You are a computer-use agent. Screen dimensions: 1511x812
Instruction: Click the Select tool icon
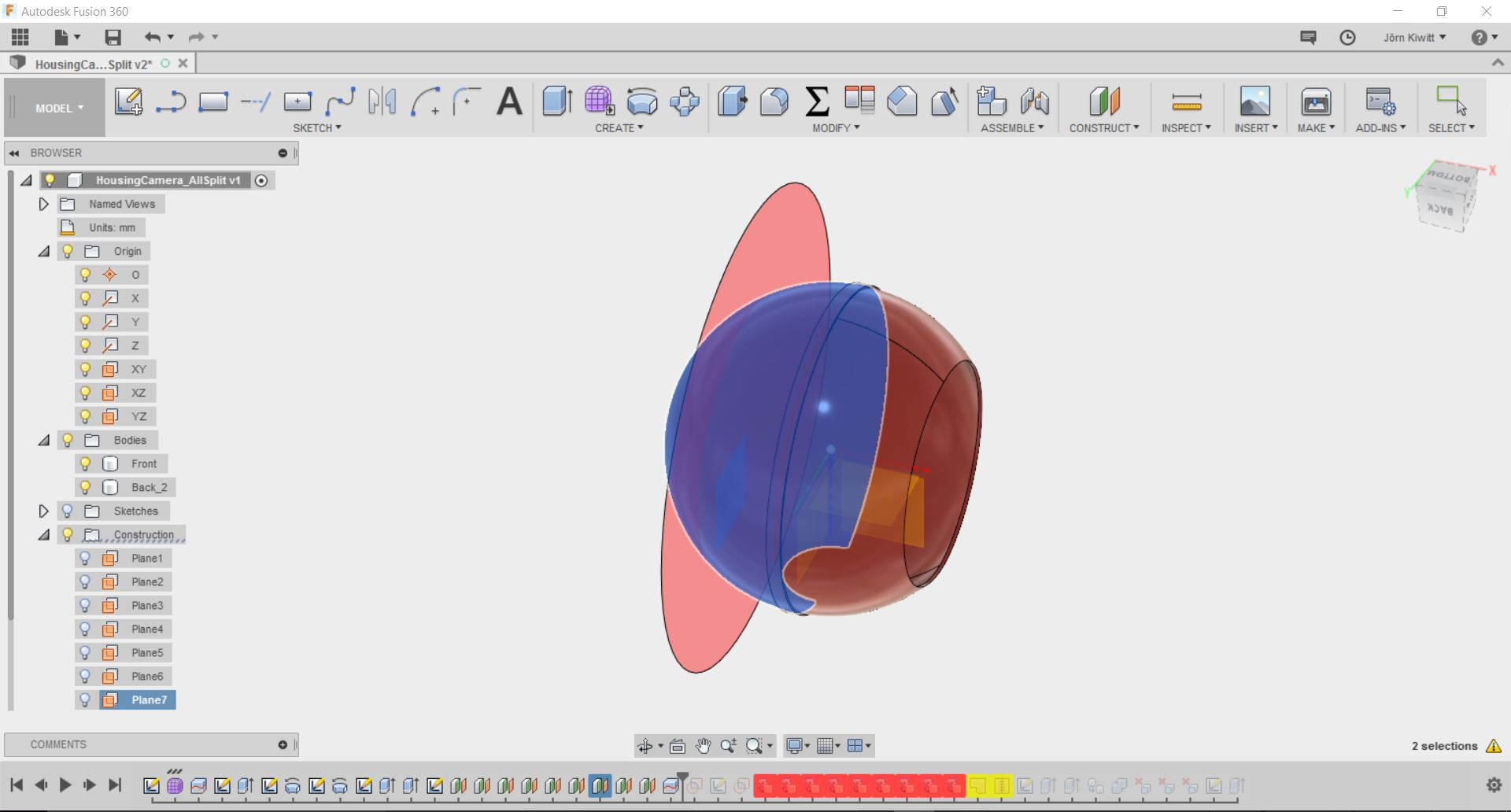click(1451, 101)
